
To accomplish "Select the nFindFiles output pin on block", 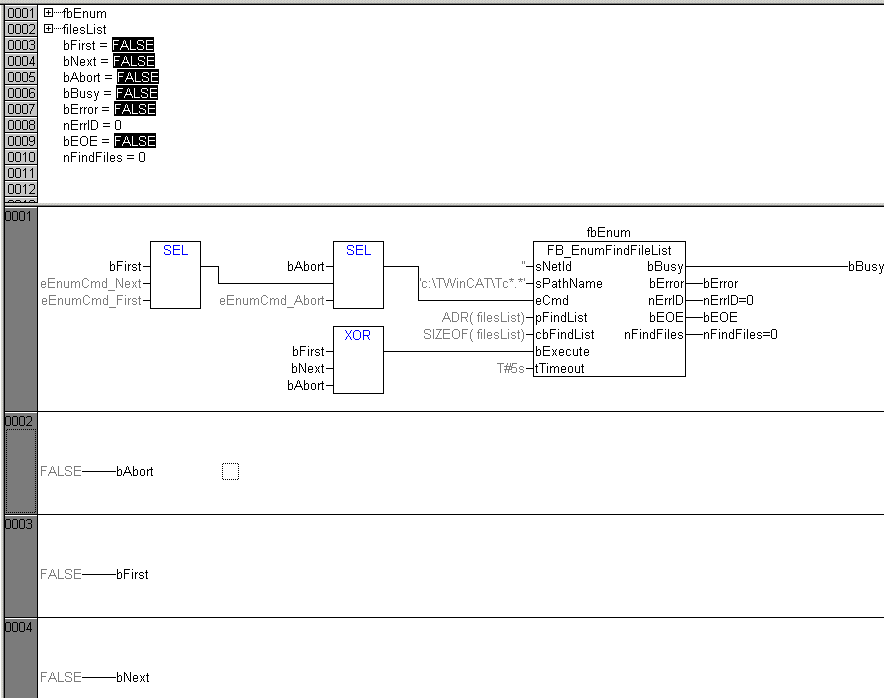I will click(x=654, y=334).
